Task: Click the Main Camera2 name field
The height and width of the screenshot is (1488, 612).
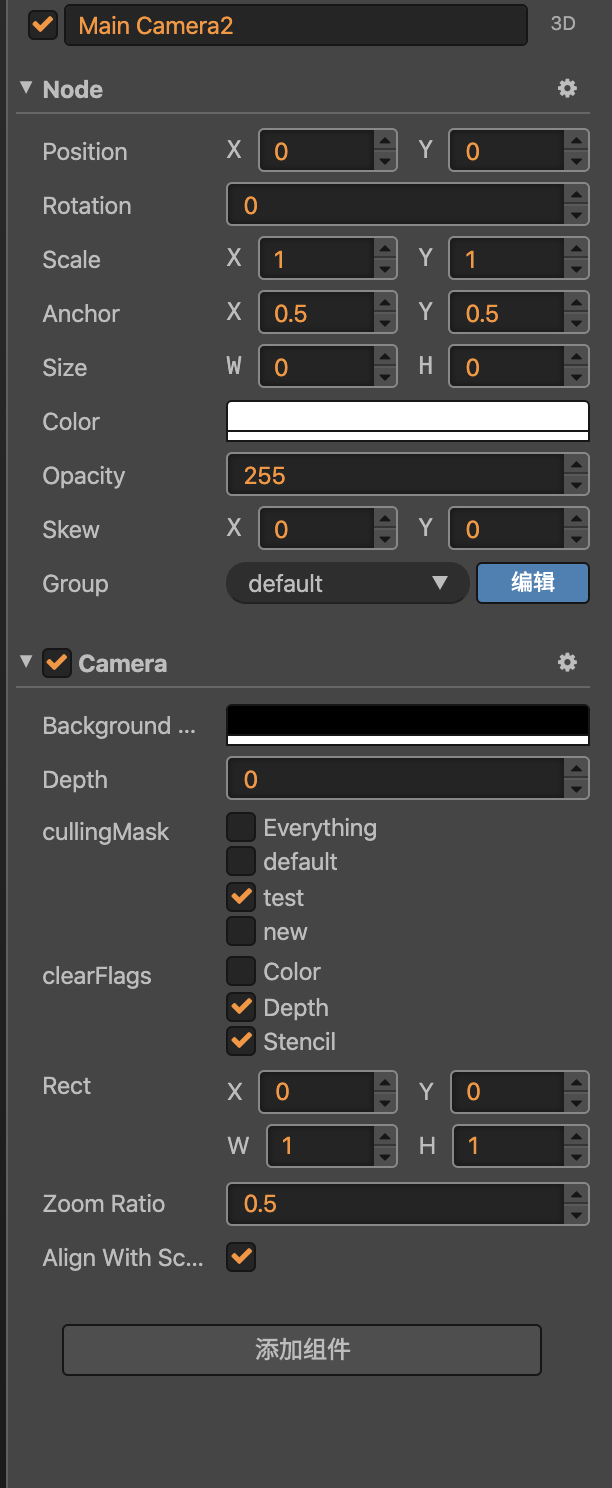Action: (x=295, y=26)
